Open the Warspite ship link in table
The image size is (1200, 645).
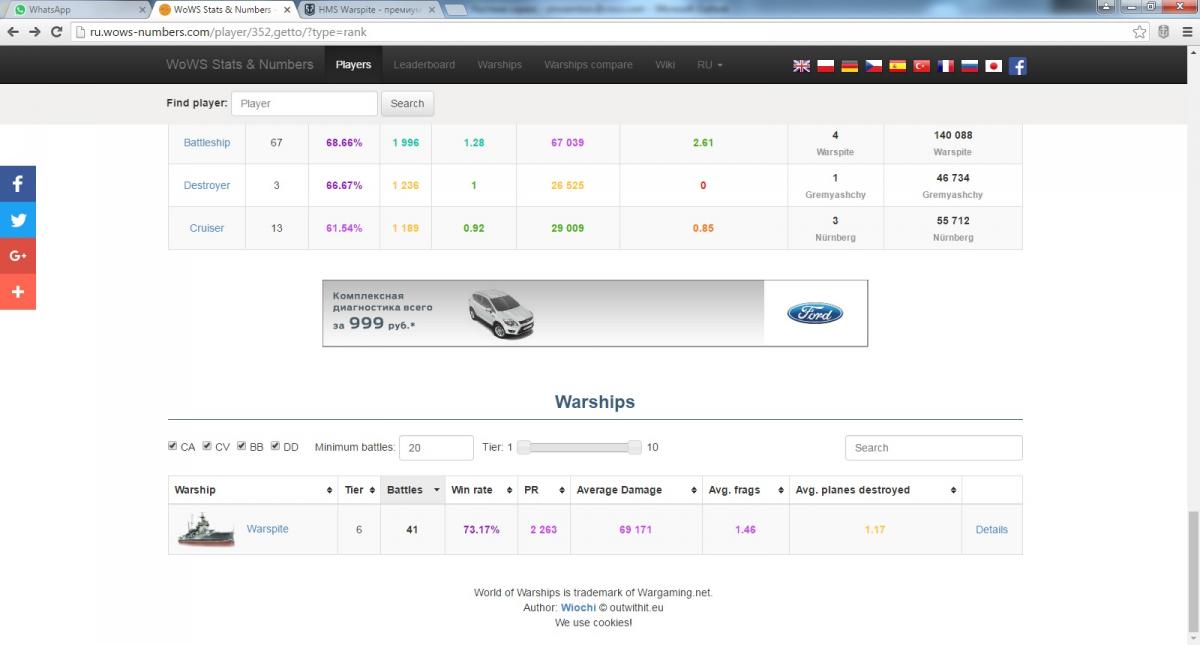click(x=267, y=529)
